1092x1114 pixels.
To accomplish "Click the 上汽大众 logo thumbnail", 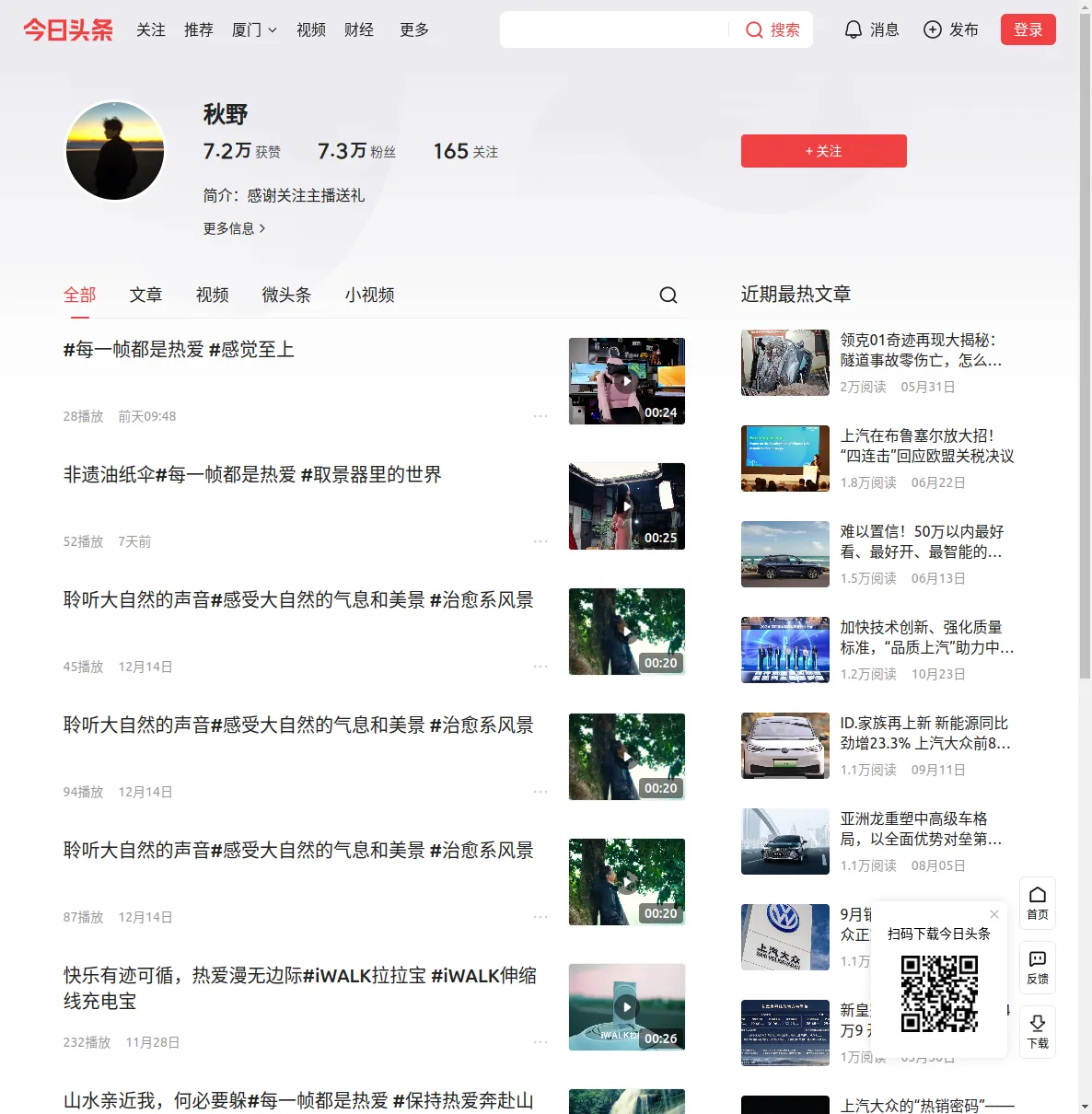I will pos(785,937).
